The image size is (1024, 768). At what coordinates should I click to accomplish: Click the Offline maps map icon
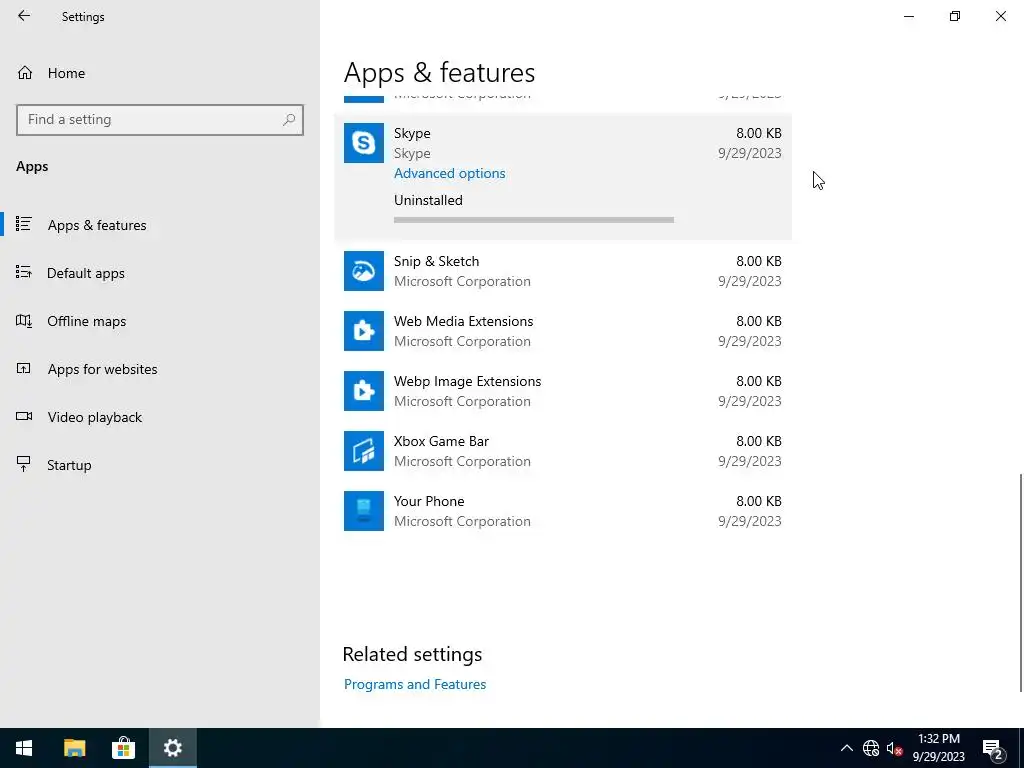[24, 321]
